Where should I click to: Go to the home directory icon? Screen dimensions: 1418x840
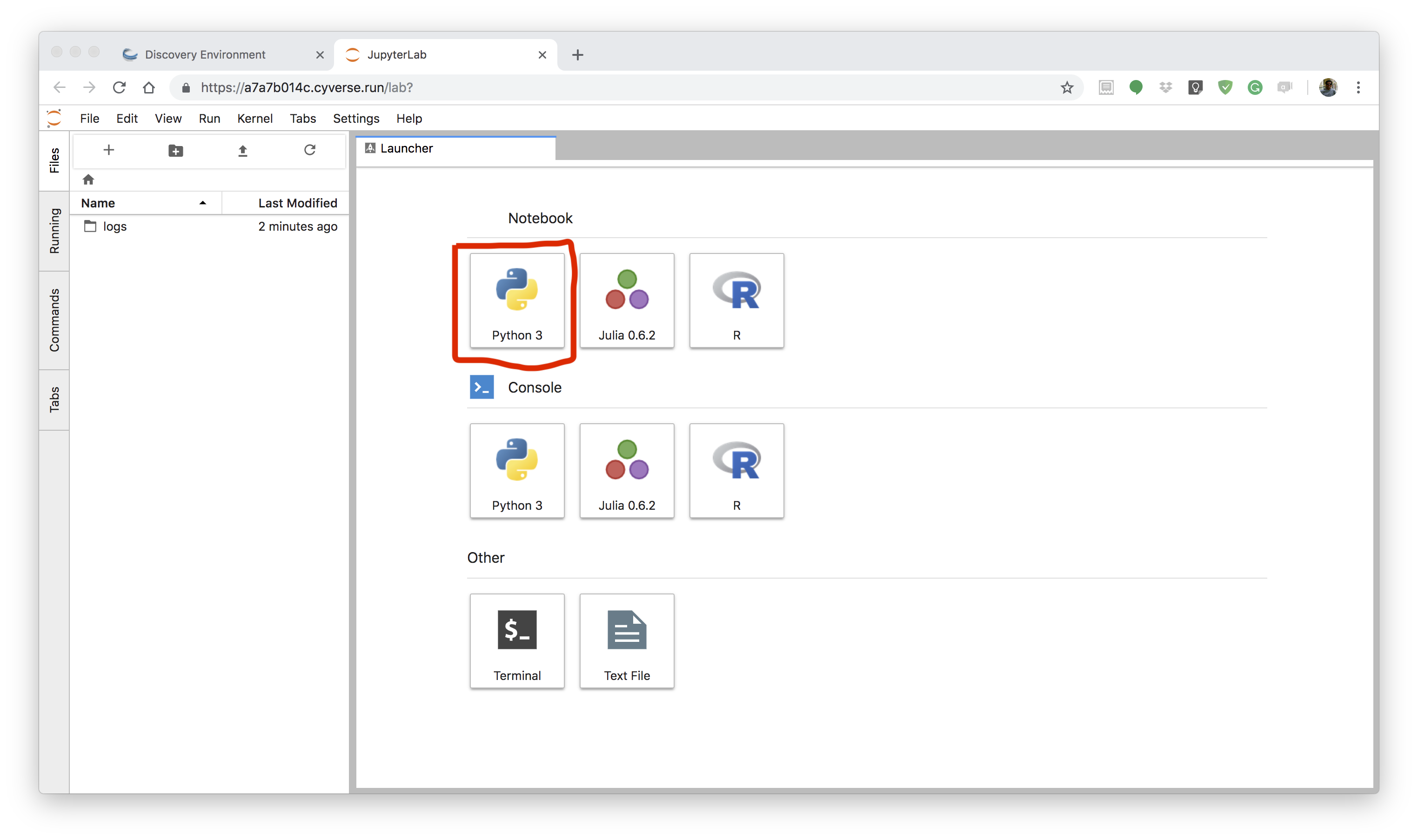(88, 180)
